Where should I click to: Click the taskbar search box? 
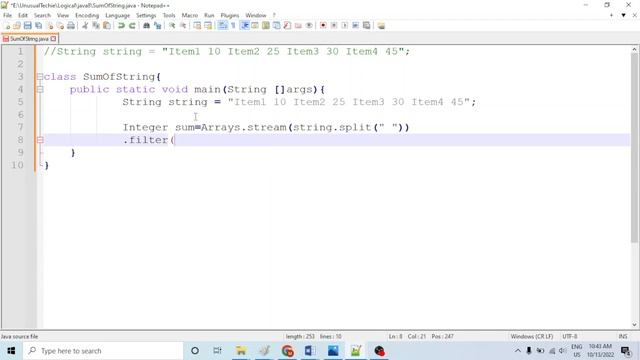103,351
